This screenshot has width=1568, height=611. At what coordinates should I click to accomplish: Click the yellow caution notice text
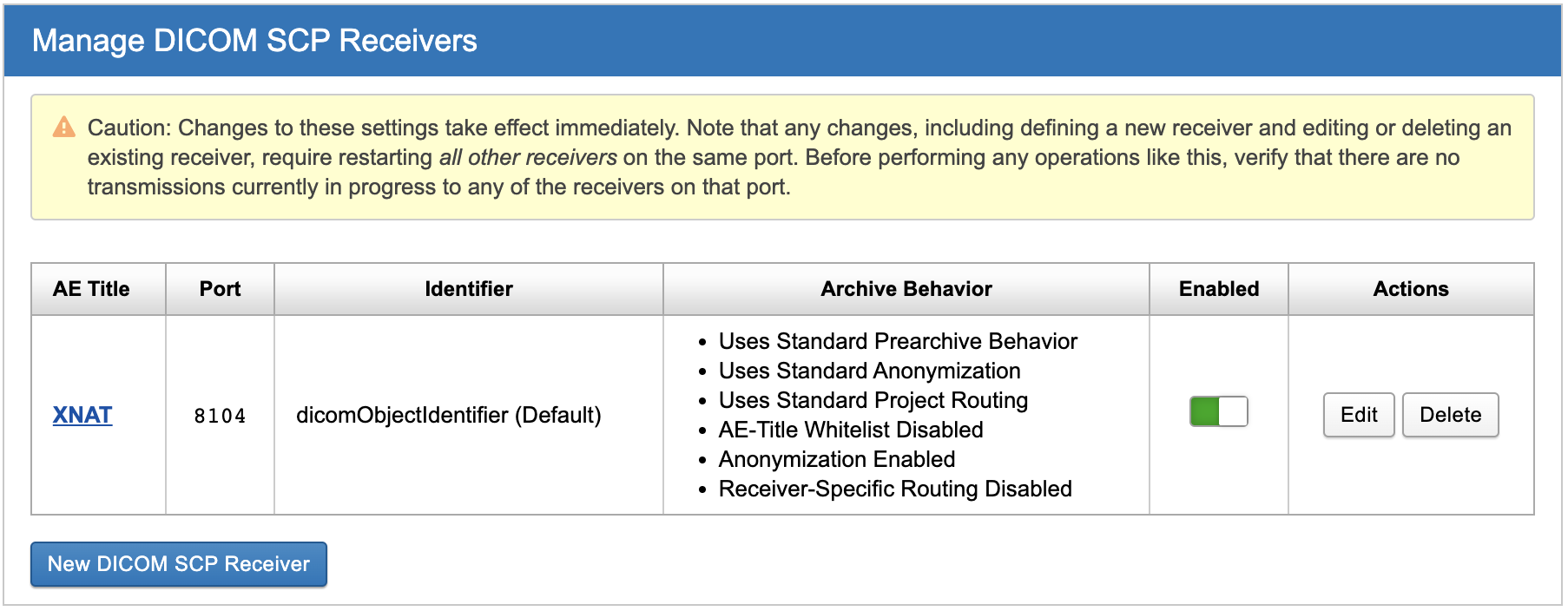(x=781, y=156)
